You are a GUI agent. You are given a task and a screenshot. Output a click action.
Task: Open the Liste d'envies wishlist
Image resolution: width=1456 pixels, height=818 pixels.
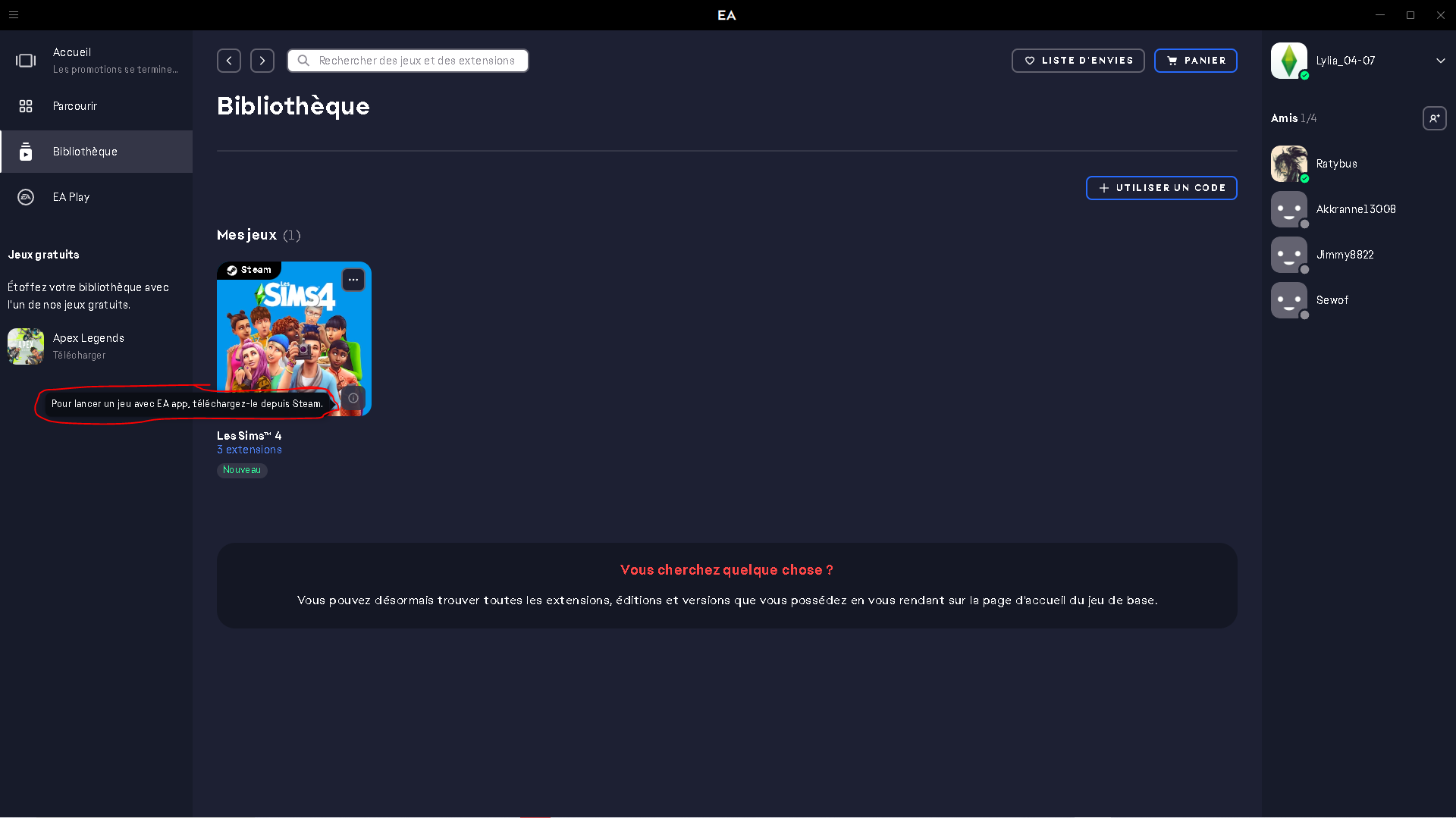click(x=1078, y=61)
